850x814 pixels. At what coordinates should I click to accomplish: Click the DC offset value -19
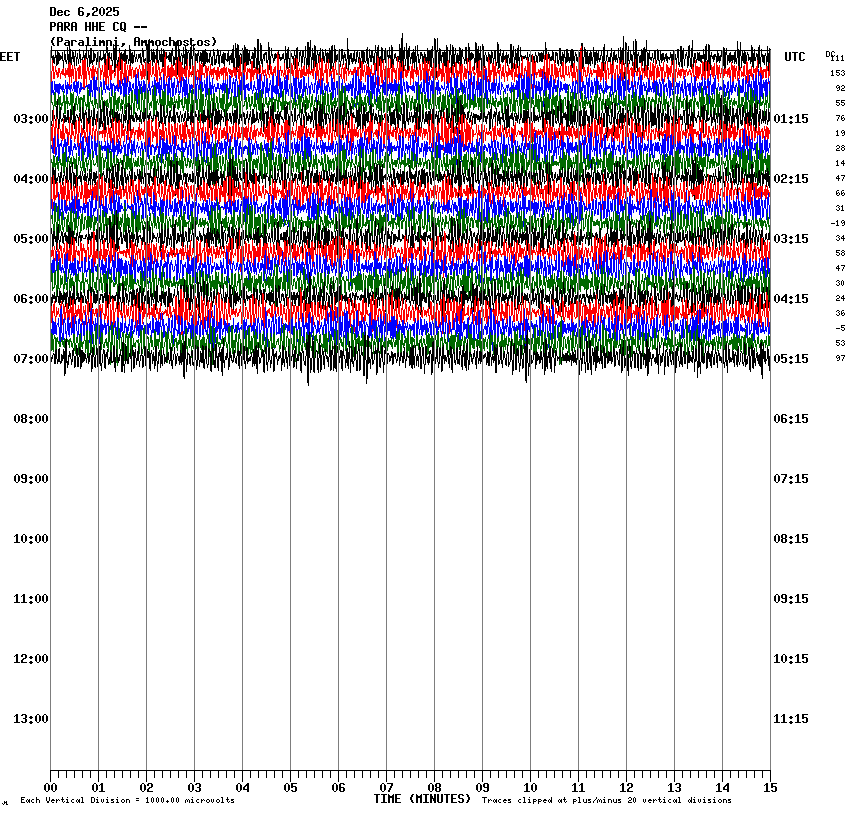[x=837, y=223]
